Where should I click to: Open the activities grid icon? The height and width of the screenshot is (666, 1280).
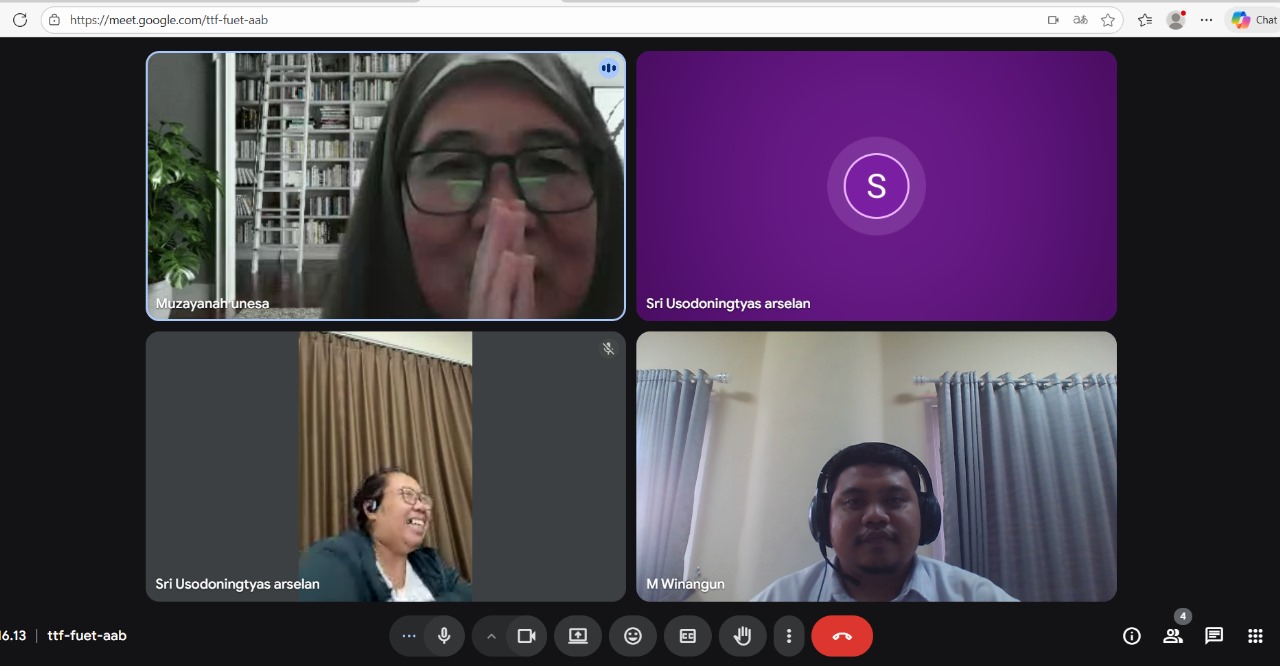[1256, 636]
